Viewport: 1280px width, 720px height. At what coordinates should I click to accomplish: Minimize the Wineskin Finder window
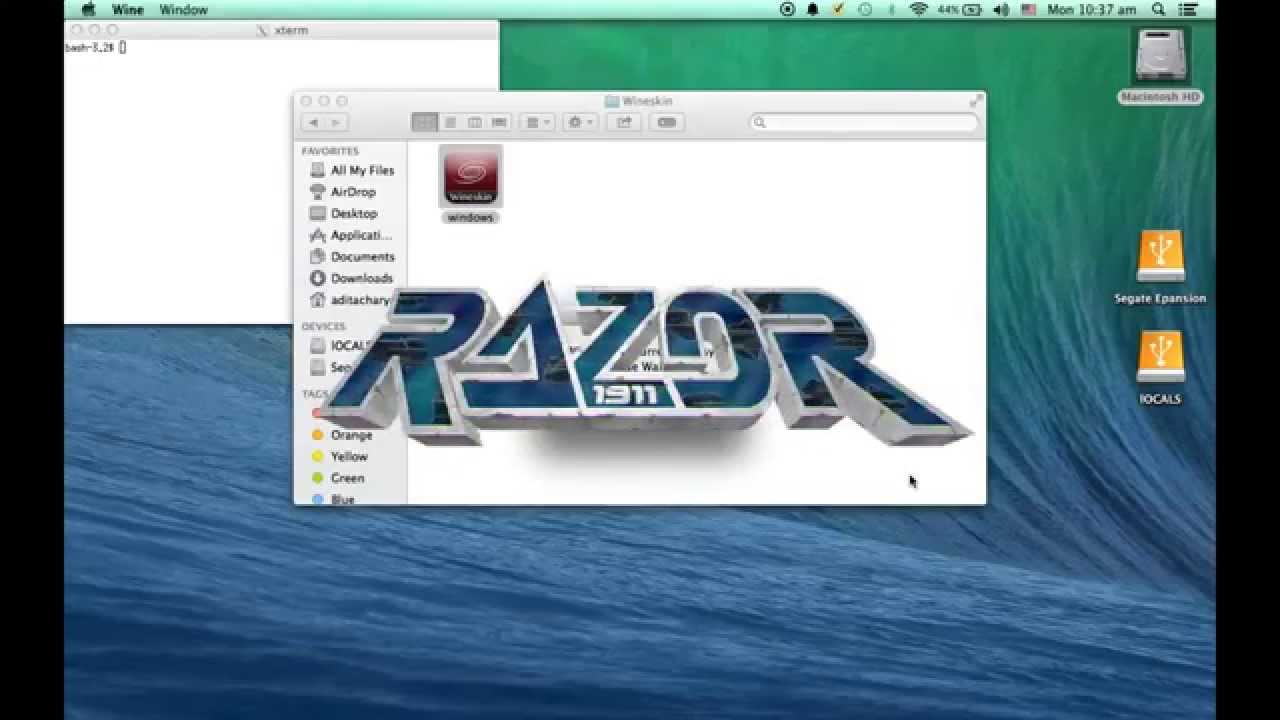click(324, 101)
